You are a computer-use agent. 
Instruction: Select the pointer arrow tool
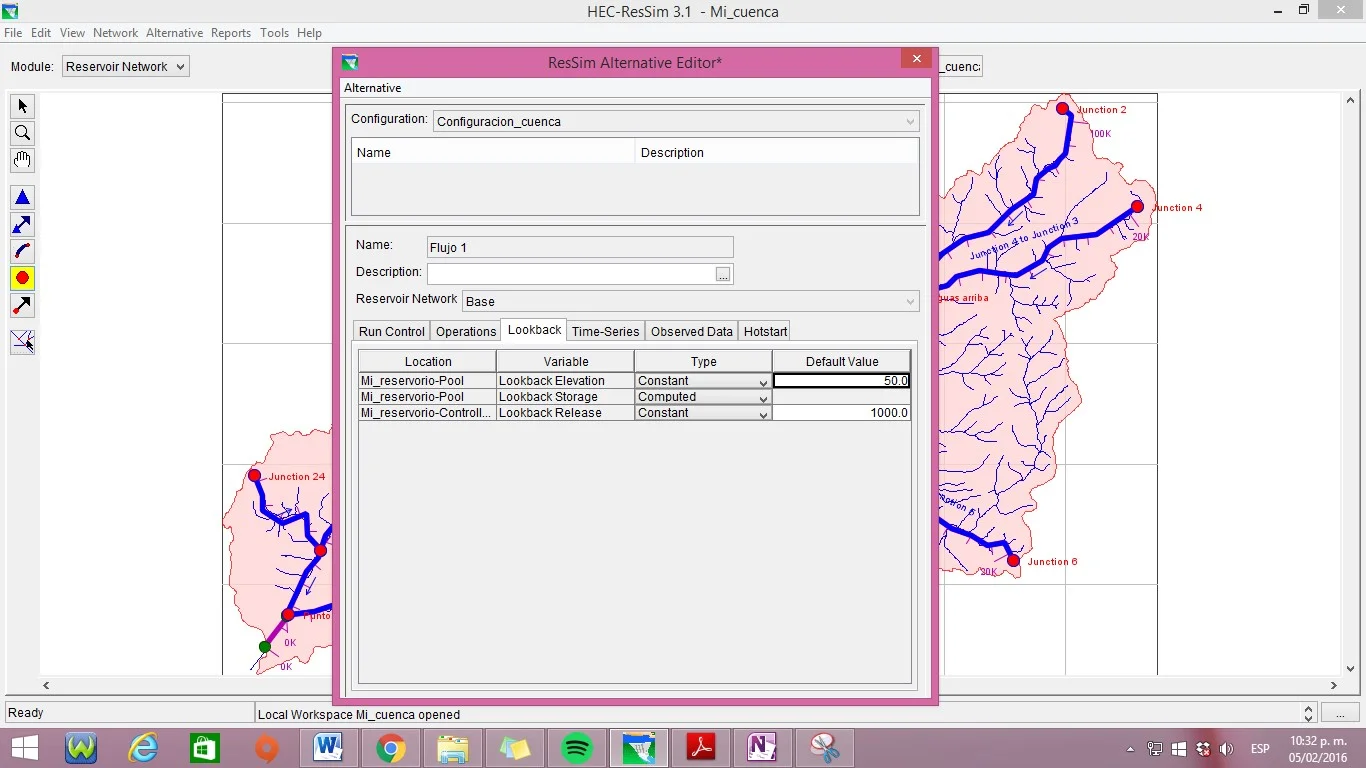point(22,106)
